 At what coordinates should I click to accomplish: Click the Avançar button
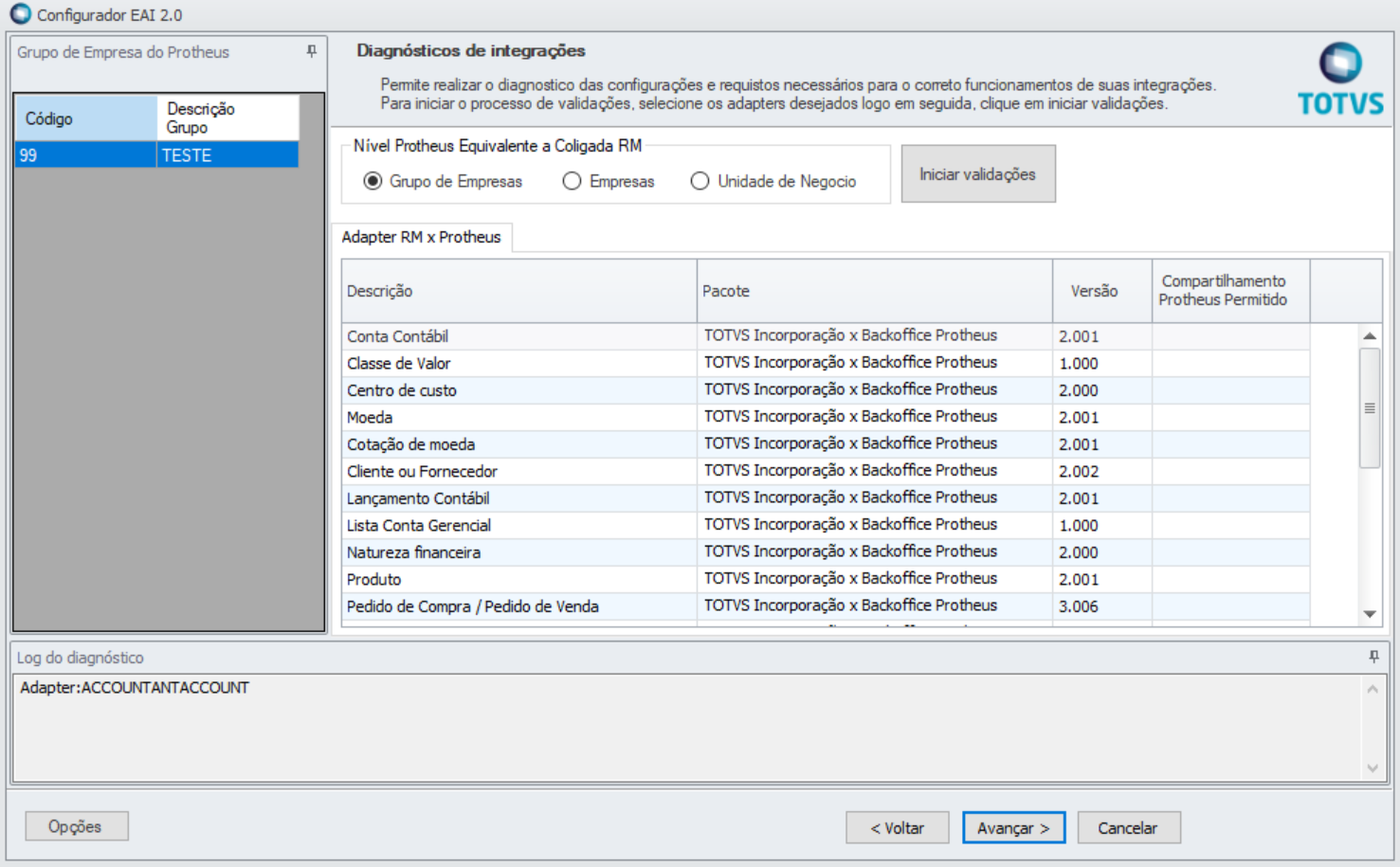pyautogui.click(x=1013, y=827)
